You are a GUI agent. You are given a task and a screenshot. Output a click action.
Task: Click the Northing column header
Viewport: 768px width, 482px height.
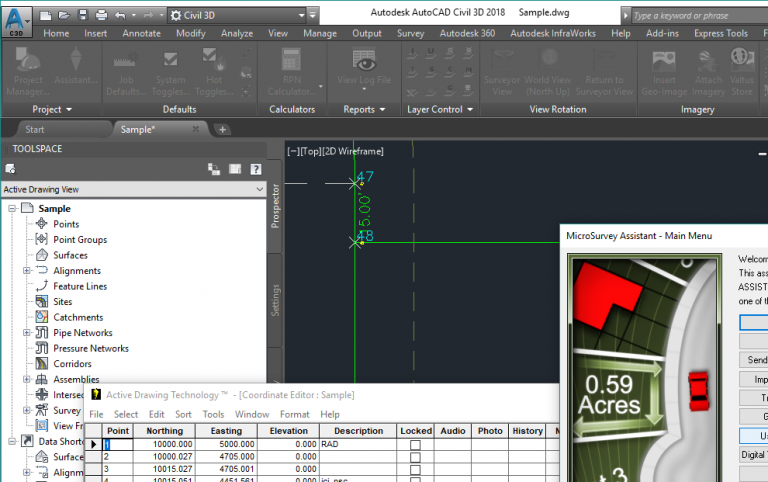coord(164,431)
